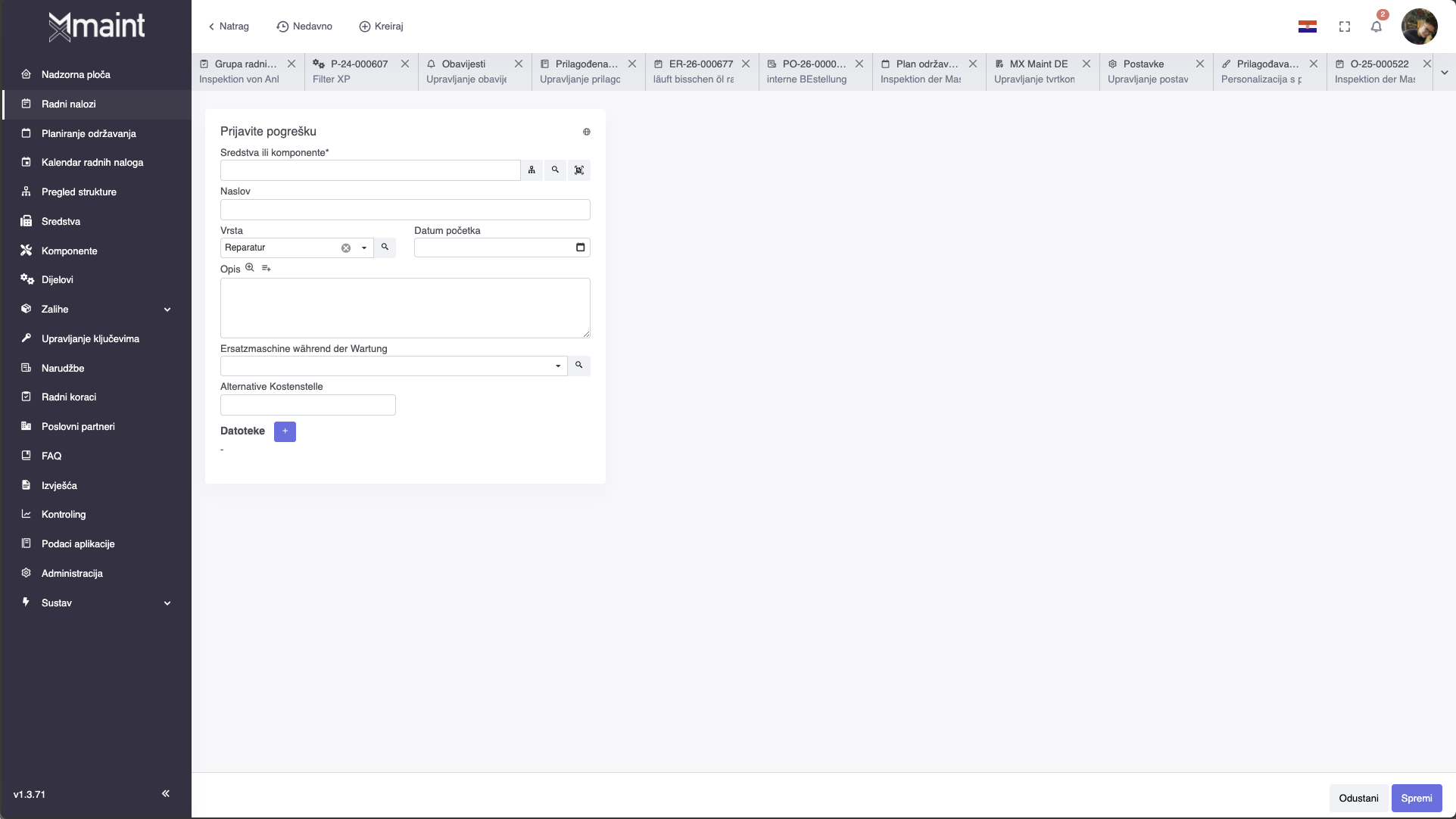
Task: Open notifications bell icon
Action: coord(1376,27)
